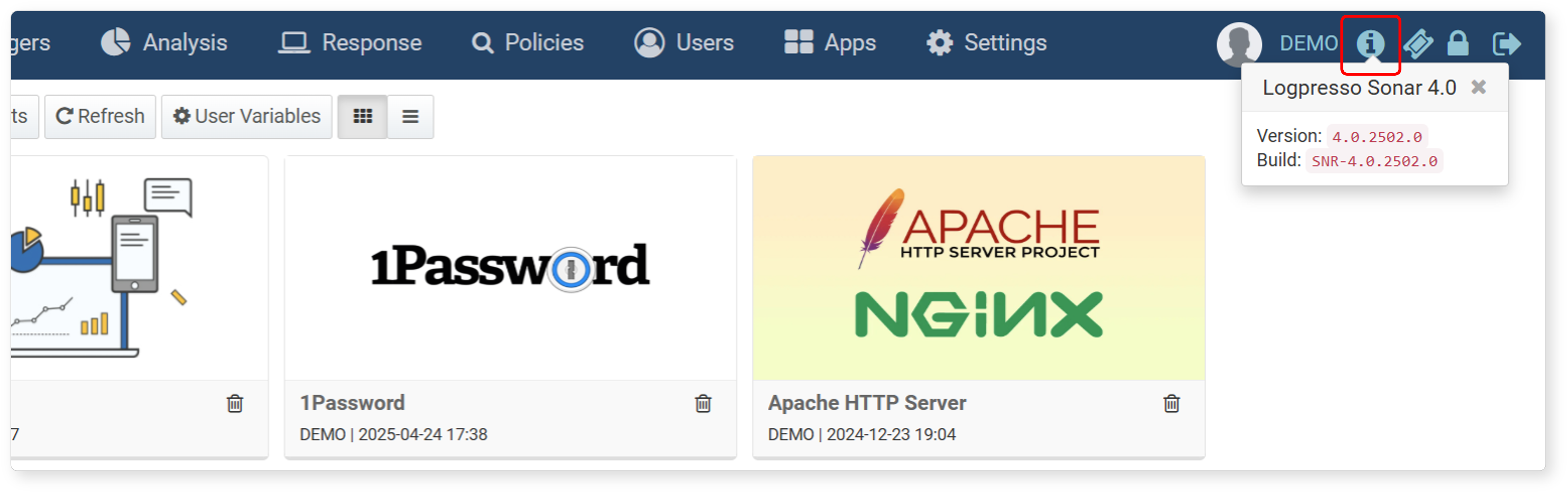Click the Policies magnifier icon
Image resolution: width=1568 pixels, height=493 pixels.
483,43
